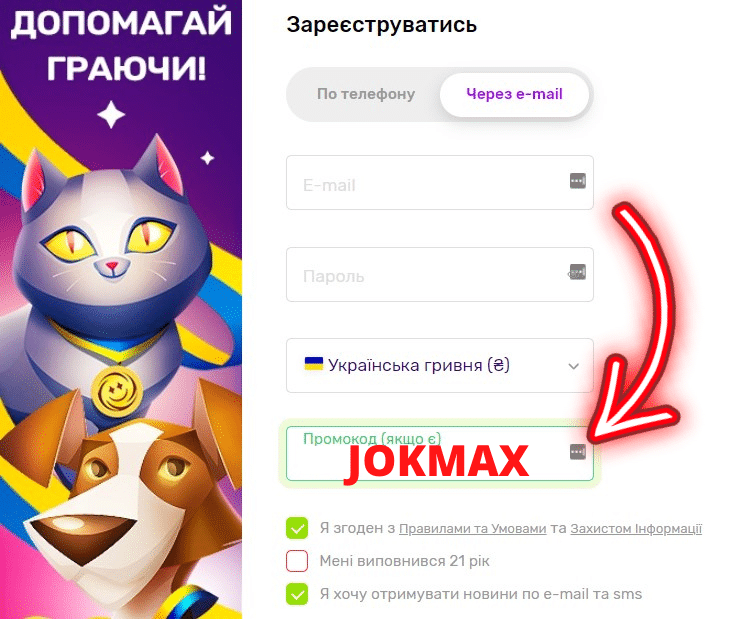Screen dimensions: 741x619
Task: Click the password manager icon in promo code field
Action: 577,452
